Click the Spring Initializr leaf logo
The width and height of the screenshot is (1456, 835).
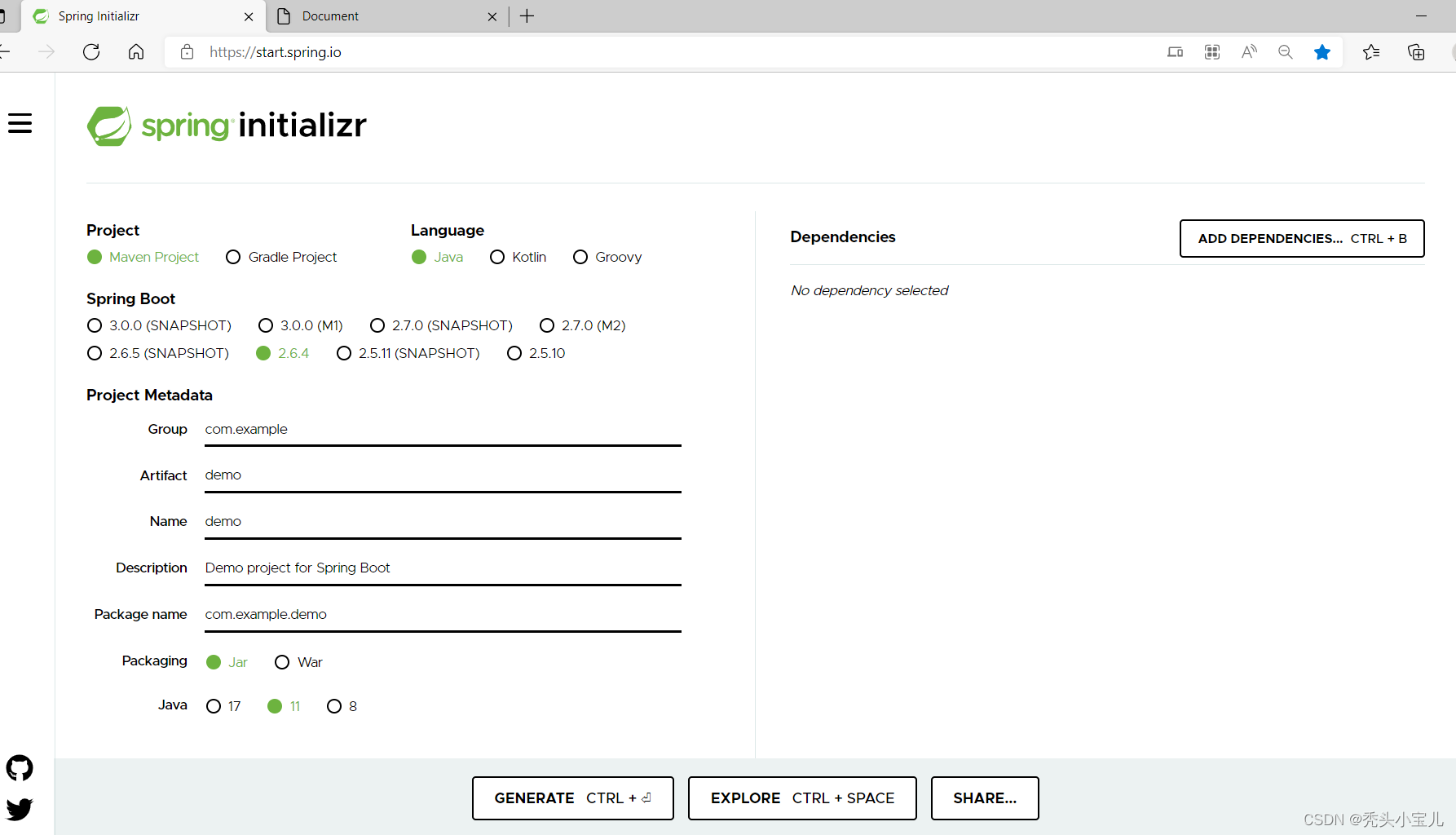109,126
